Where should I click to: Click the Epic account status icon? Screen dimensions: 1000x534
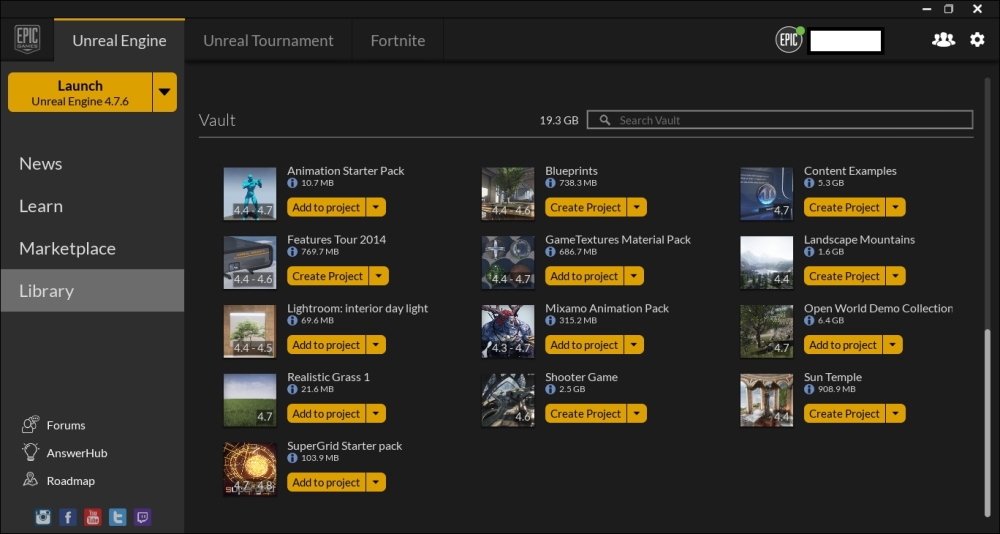[x=789, y=40]
